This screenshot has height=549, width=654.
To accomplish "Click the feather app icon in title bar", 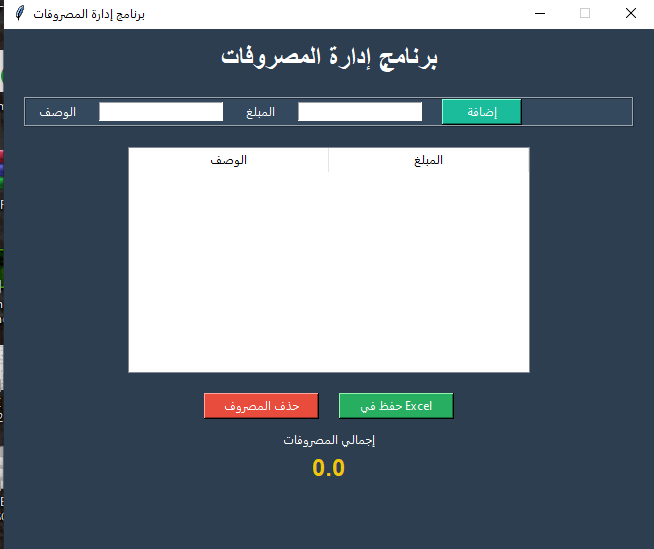I will [x=20, y=13].
